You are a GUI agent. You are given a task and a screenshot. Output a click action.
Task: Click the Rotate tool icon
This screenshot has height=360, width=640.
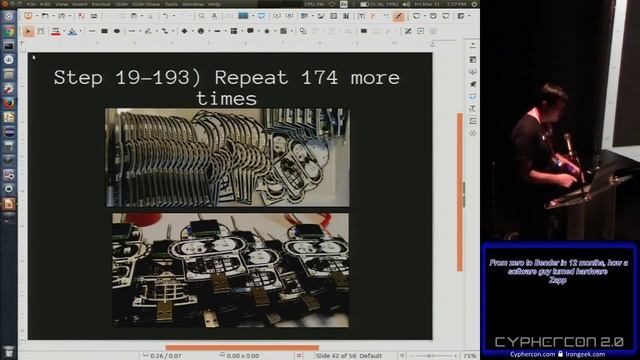pos(303,31)
